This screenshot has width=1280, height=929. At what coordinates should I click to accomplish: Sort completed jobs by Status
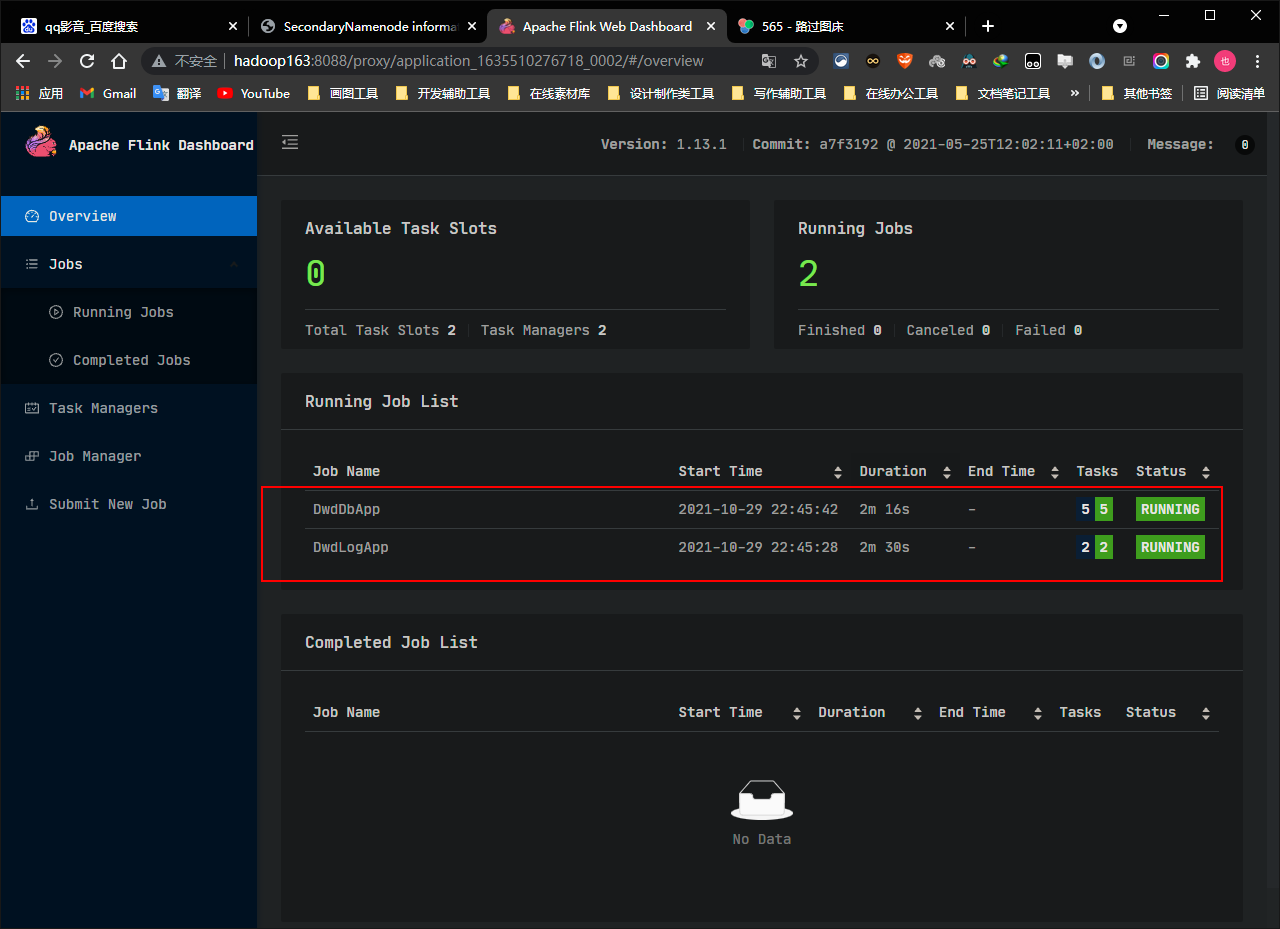coord(1206,713)
